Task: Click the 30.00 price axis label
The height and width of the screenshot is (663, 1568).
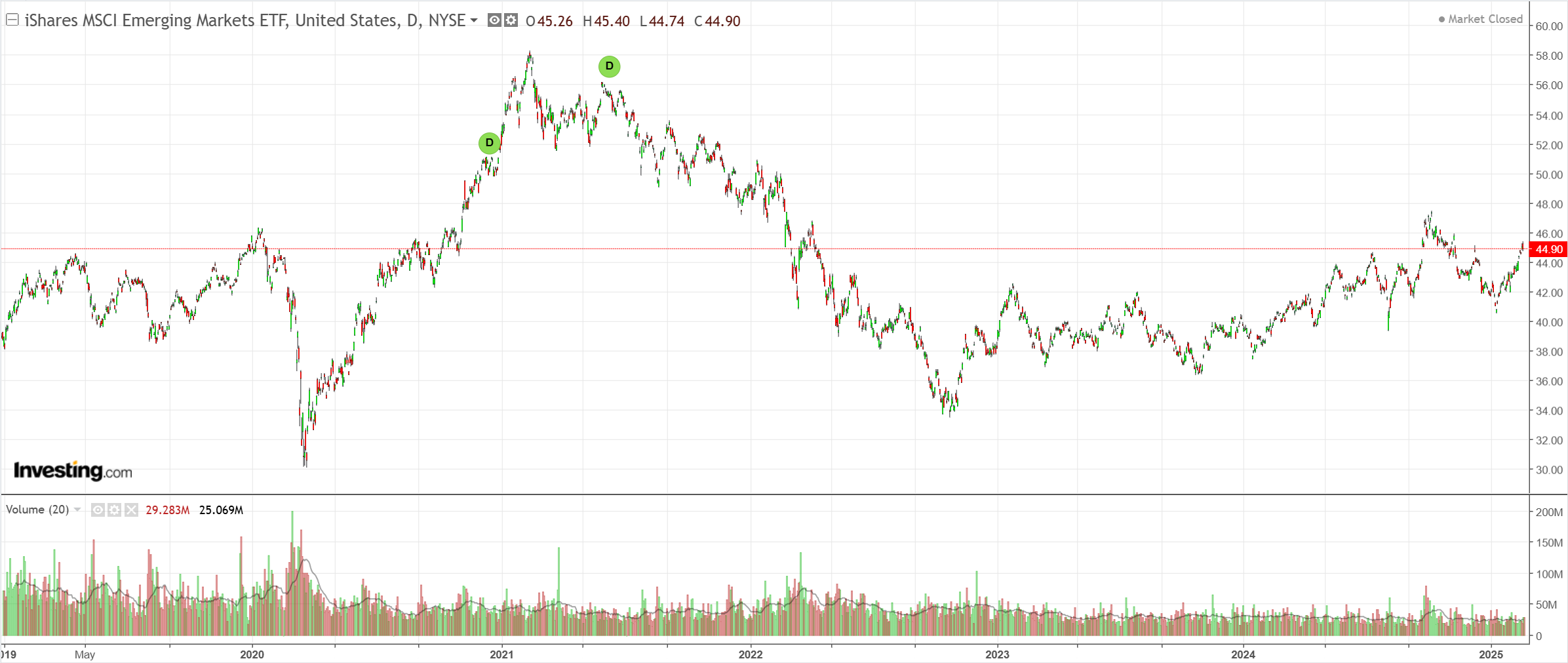Action: pyautogui.click(x=1549, y=470)
